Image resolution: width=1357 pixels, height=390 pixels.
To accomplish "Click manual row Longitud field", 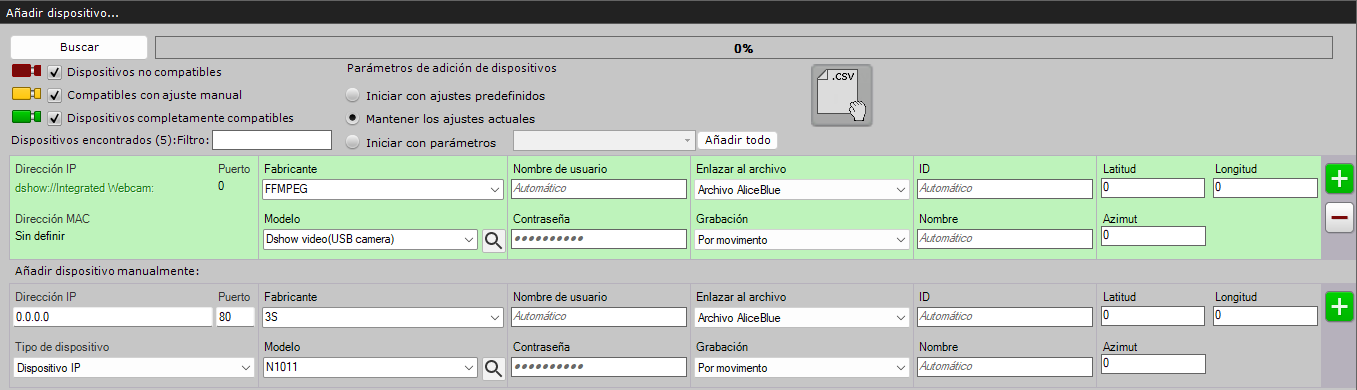I will [1265, 316].
